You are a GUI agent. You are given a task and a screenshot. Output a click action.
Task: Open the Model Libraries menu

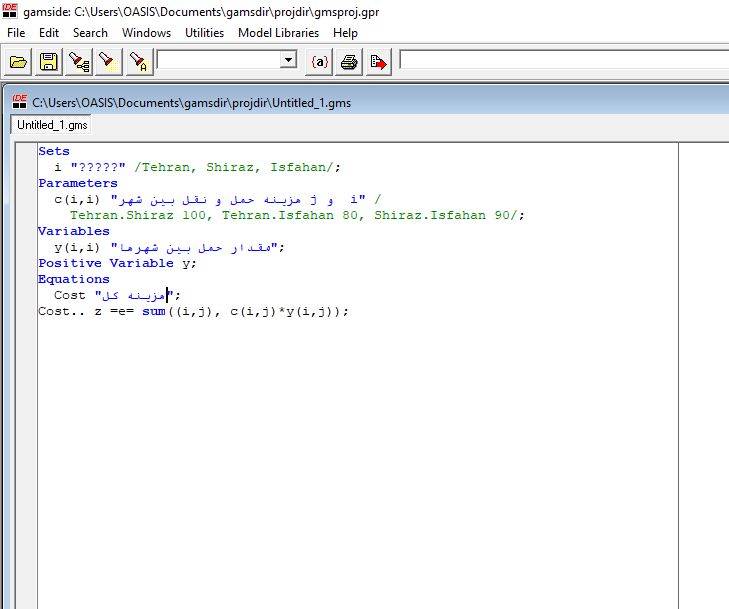coord(278,33)
